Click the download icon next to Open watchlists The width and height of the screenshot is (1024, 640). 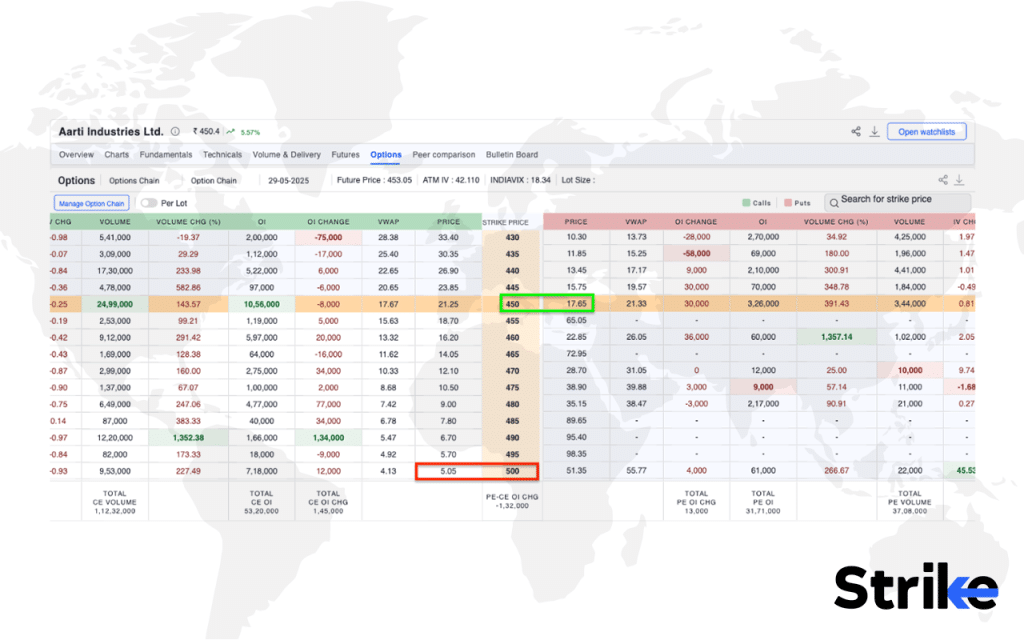pyautogui.click(x=874, y=131)
